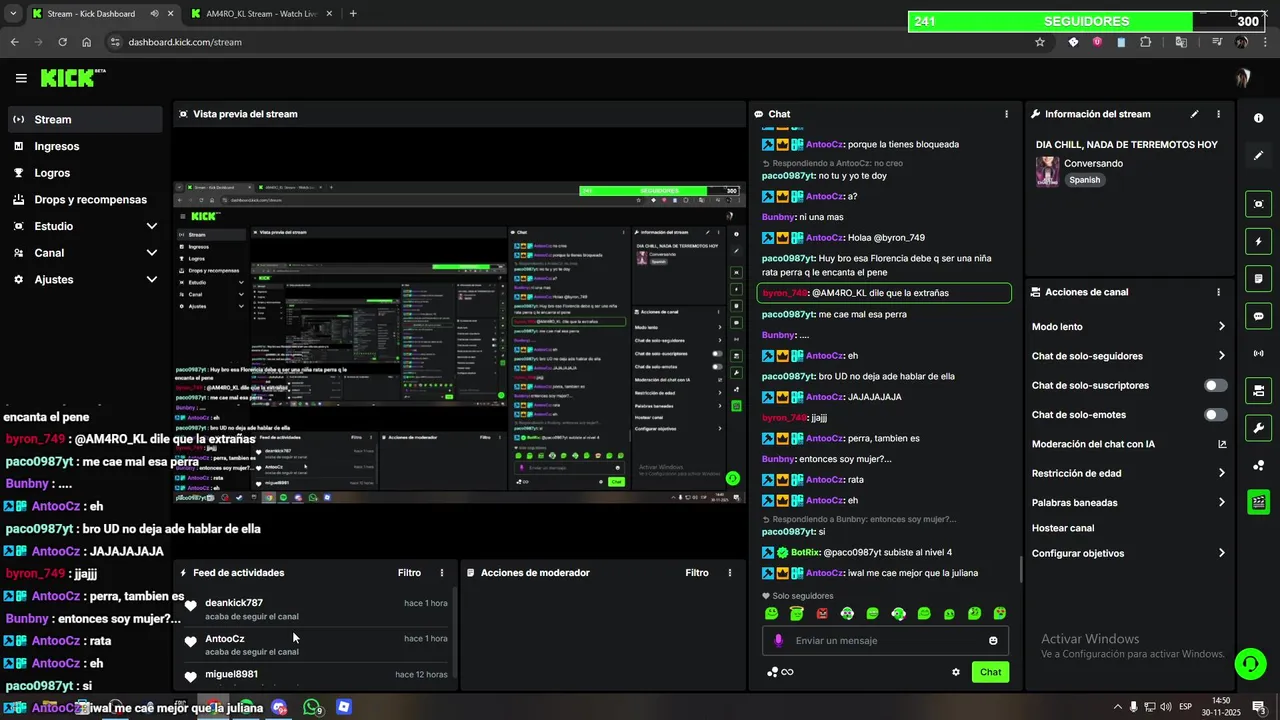Open the Moderación del chat con IA external link icon
Screen dimensions: 1280x720
pyautogui.click(x=1222, y=444)
